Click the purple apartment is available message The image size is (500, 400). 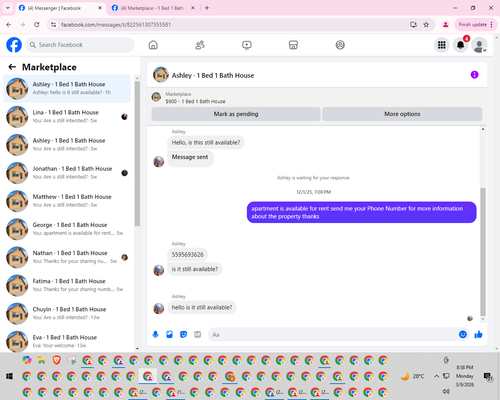(x=361, y=212)
